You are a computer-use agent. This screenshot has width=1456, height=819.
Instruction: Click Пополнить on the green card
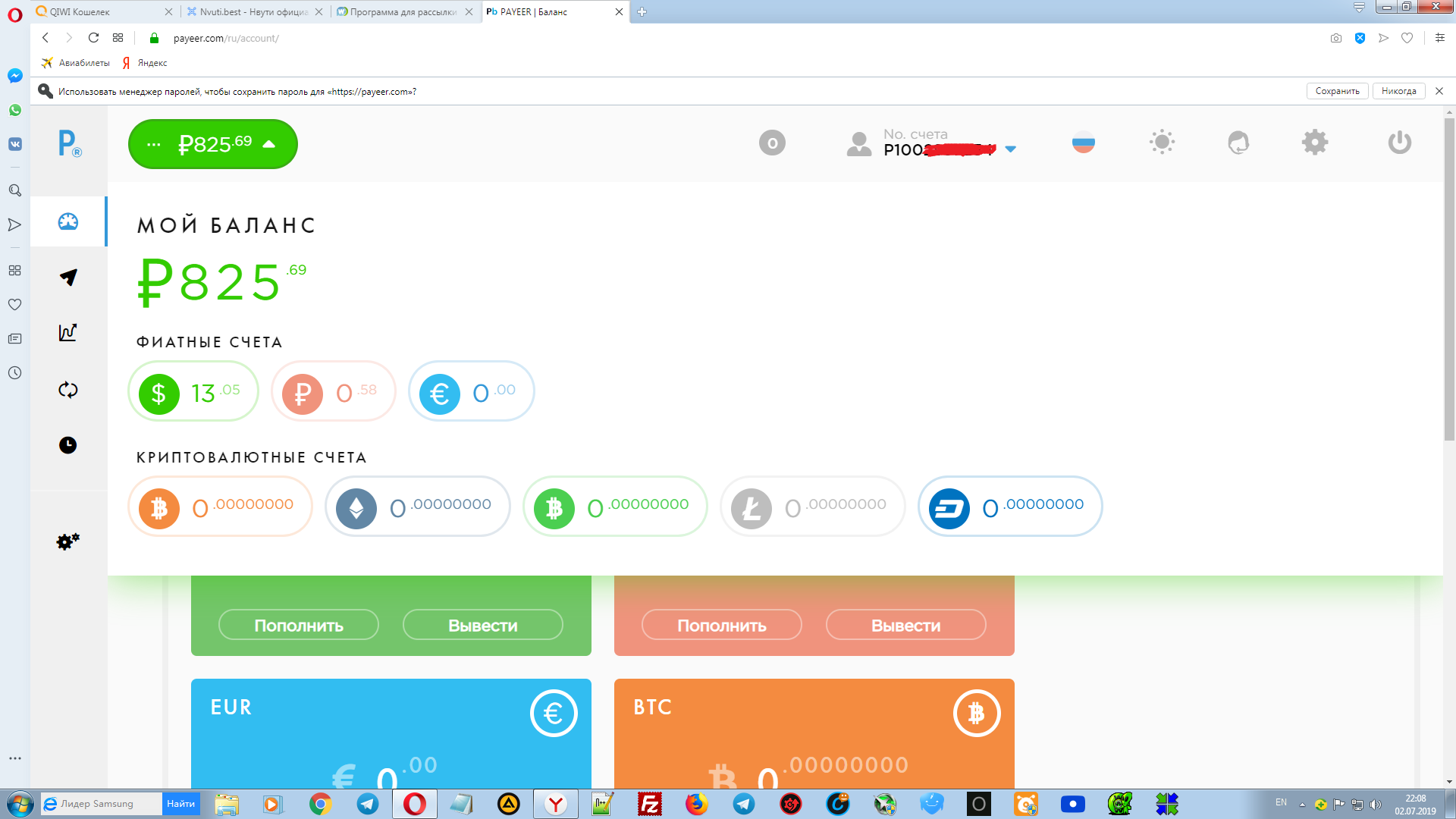click(299, 625)
